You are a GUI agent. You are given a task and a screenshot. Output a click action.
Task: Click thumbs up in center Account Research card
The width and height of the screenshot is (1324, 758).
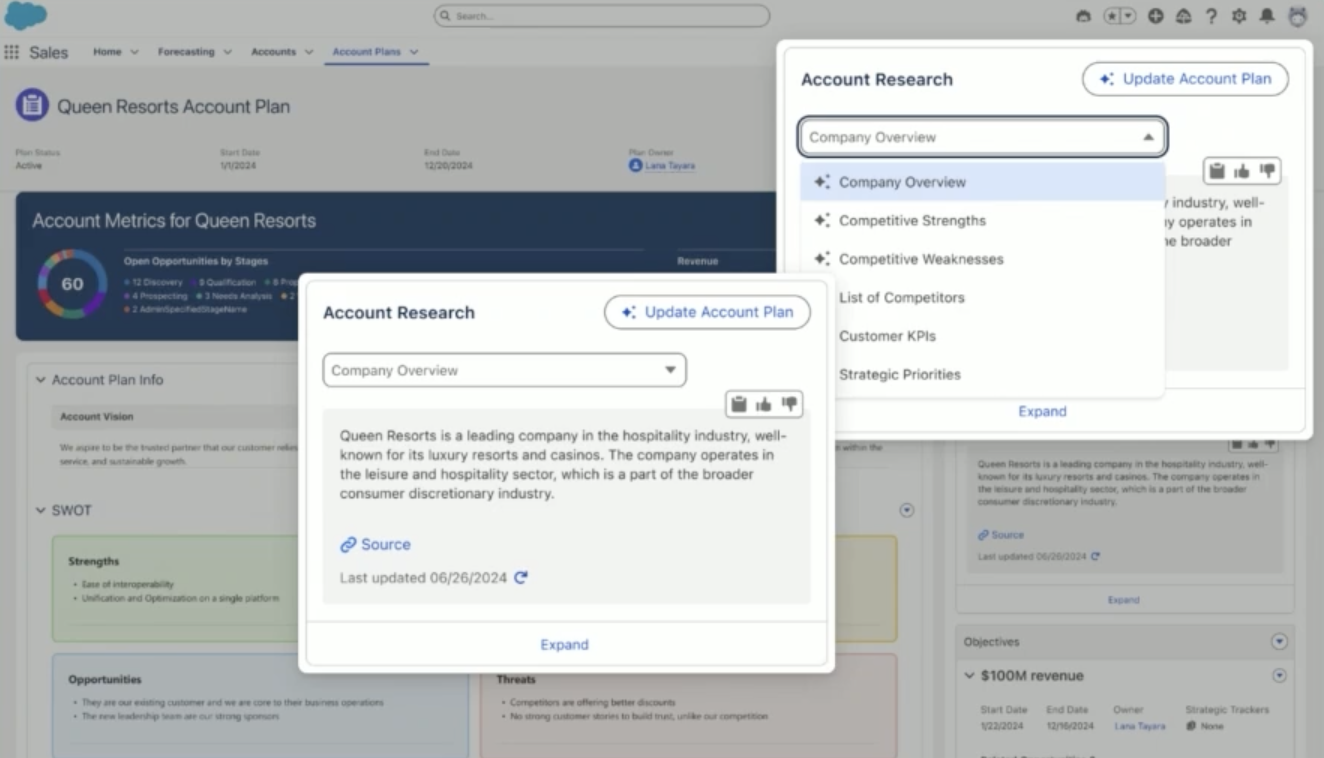pos(764,404)
